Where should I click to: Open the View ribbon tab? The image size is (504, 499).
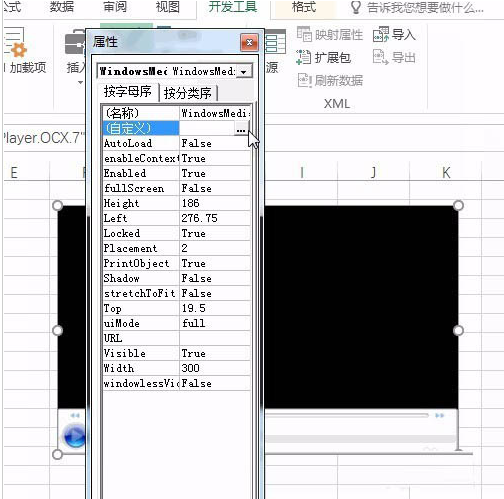pos(168,7)
